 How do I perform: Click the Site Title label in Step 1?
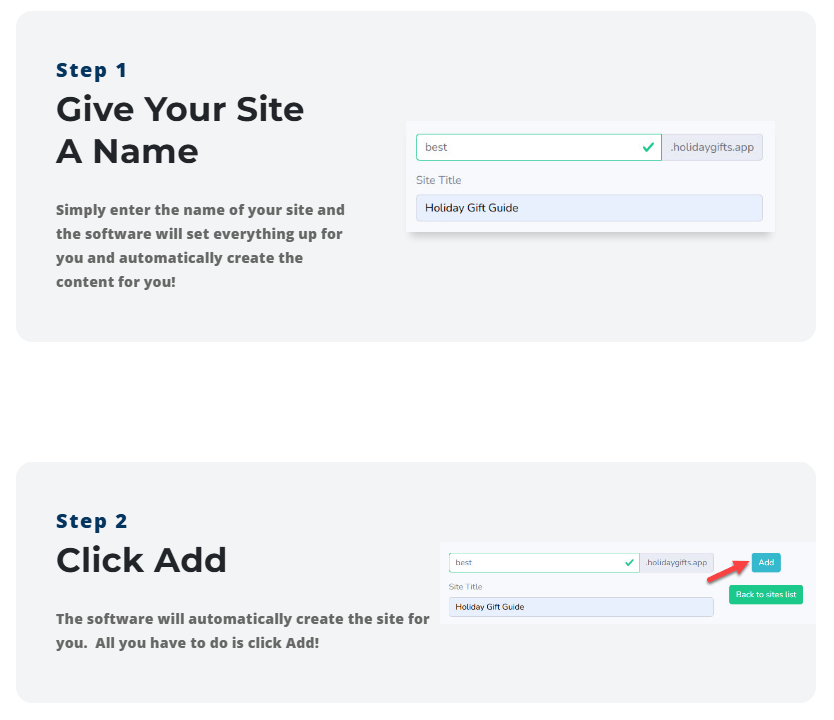click(439, 180)
